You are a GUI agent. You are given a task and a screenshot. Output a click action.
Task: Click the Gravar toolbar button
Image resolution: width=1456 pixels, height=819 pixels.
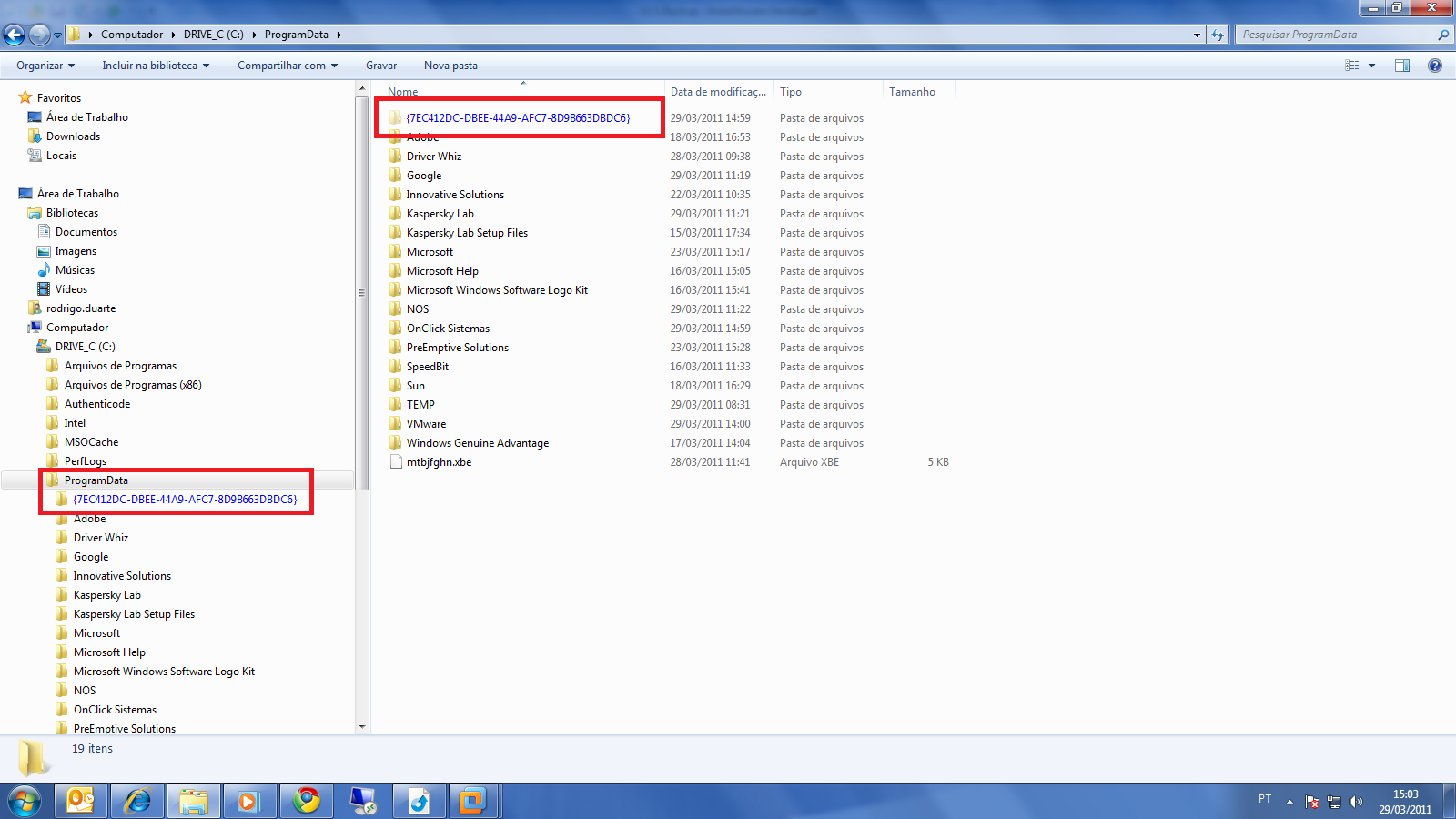(x=381, y=66)
